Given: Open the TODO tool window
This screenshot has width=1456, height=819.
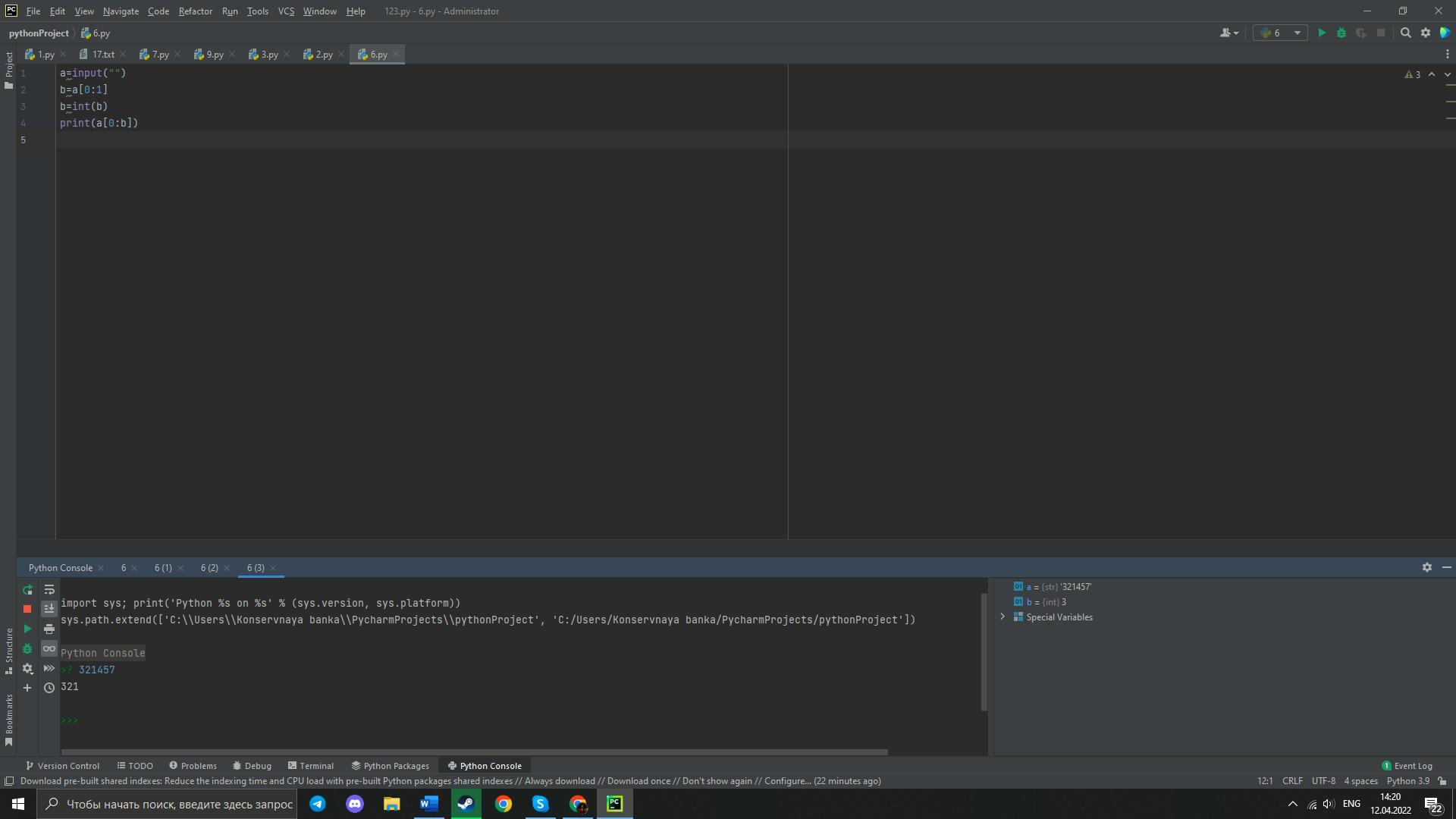Looking at the screenshot, I should pos(135,765).
